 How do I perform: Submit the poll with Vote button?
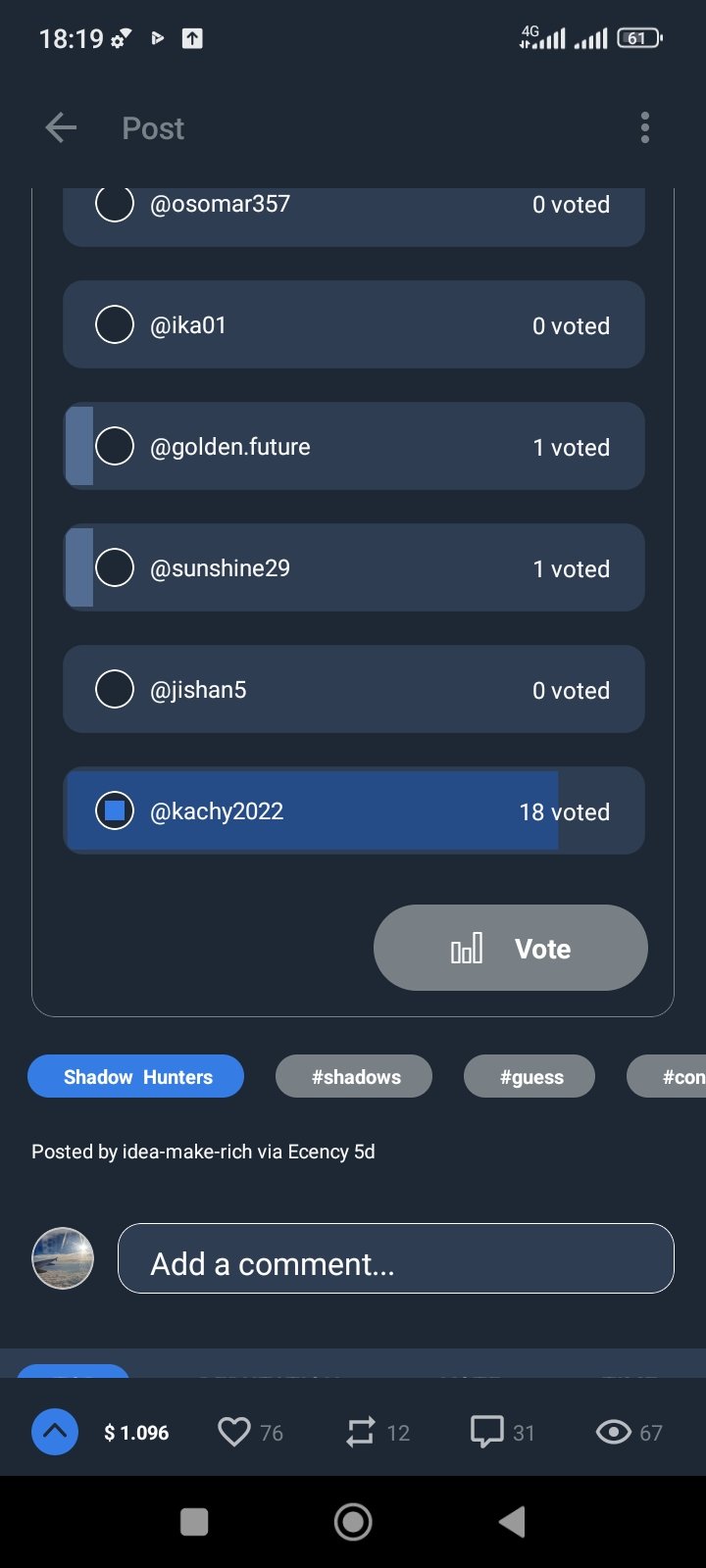click(510, 948)
